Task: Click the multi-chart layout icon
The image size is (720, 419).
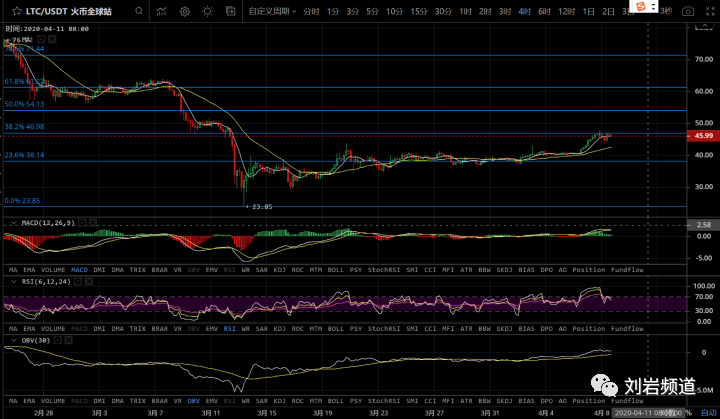Action: (231, 11)
